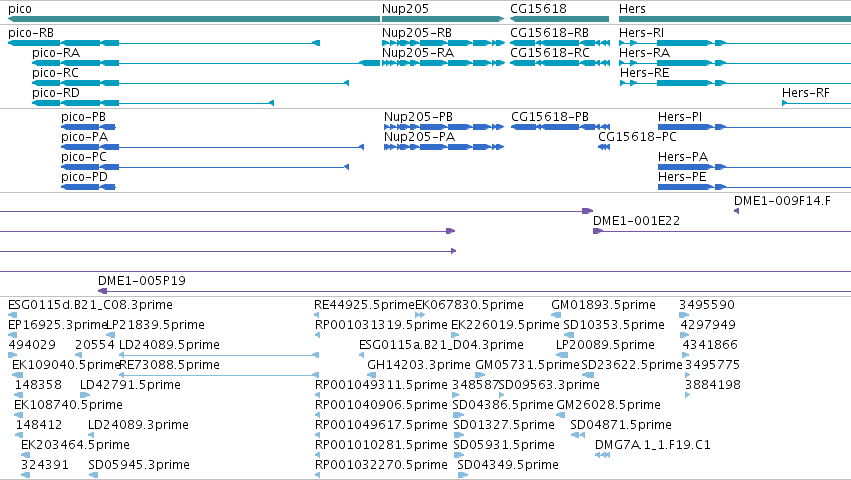Click the LD24089.5prime EST label
The width and height of the screenshot is (851, 480).
tap(169, 345)
